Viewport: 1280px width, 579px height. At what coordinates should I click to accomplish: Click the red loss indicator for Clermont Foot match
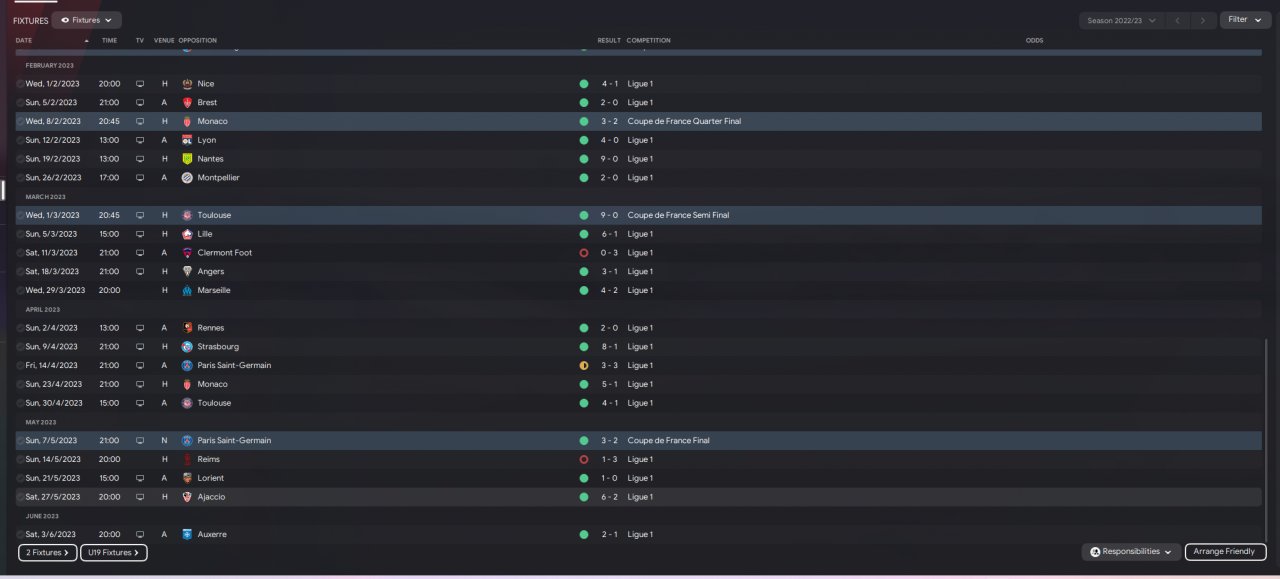coord(584,253)
